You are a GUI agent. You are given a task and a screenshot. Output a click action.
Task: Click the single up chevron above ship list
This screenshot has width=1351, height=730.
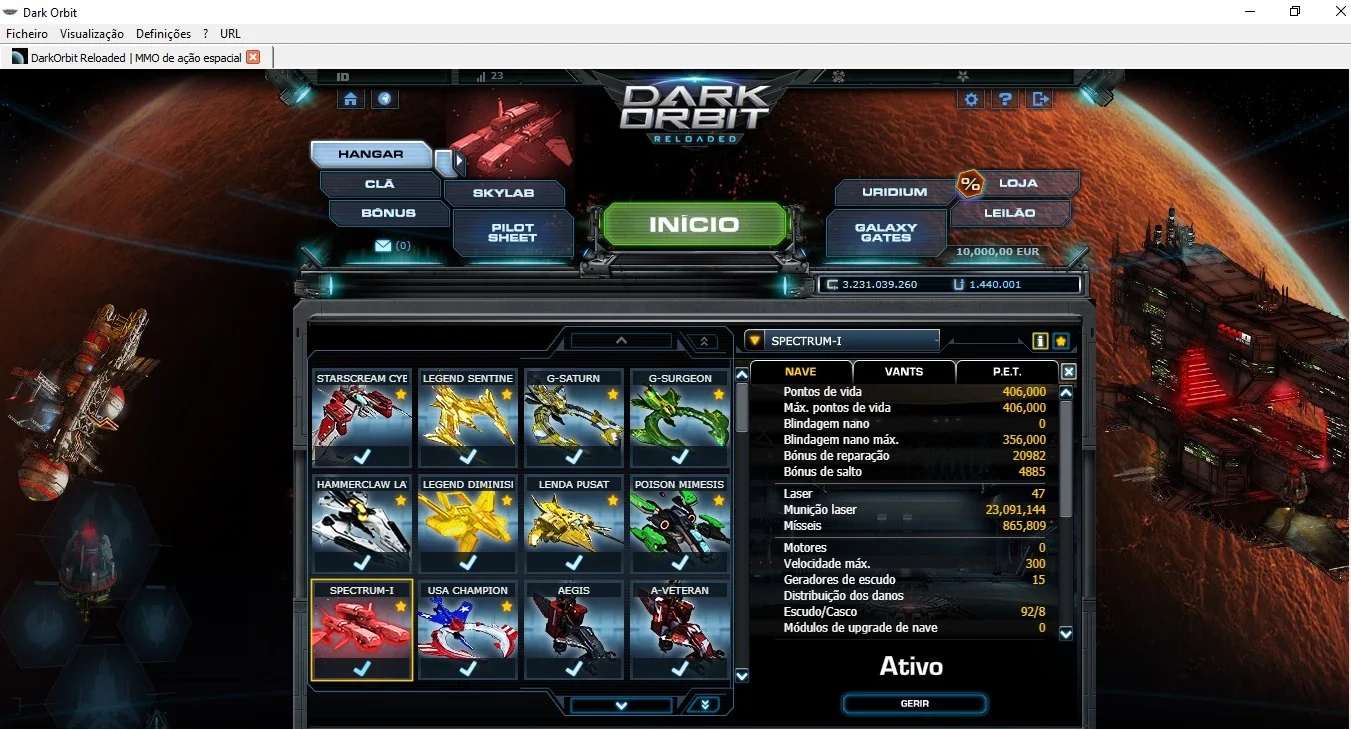tap(621, 341)
